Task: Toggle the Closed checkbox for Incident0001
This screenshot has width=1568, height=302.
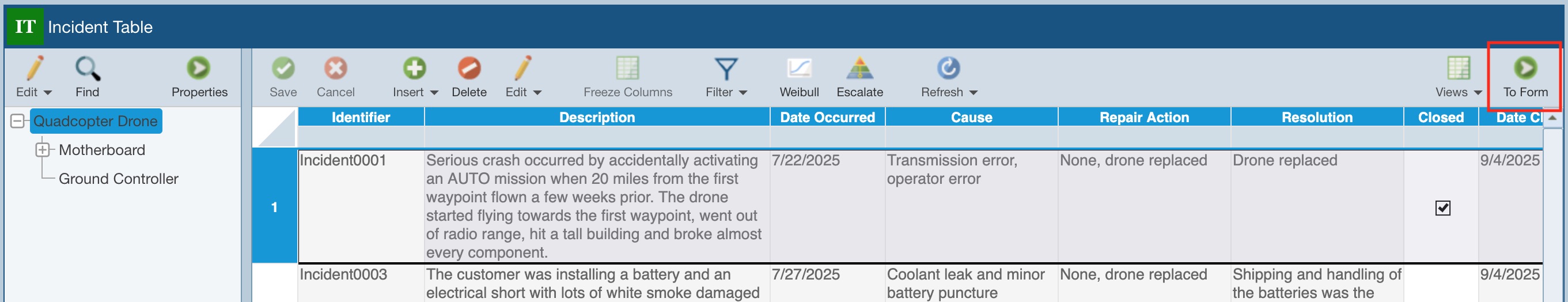Action: tap(1442, 208)
